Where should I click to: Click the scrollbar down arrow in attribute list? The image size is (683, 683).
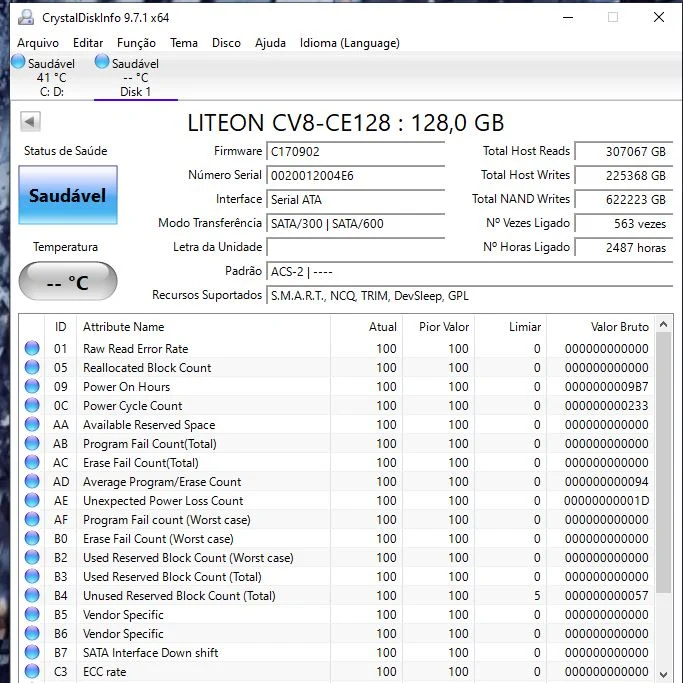click(x=663, y=674)
